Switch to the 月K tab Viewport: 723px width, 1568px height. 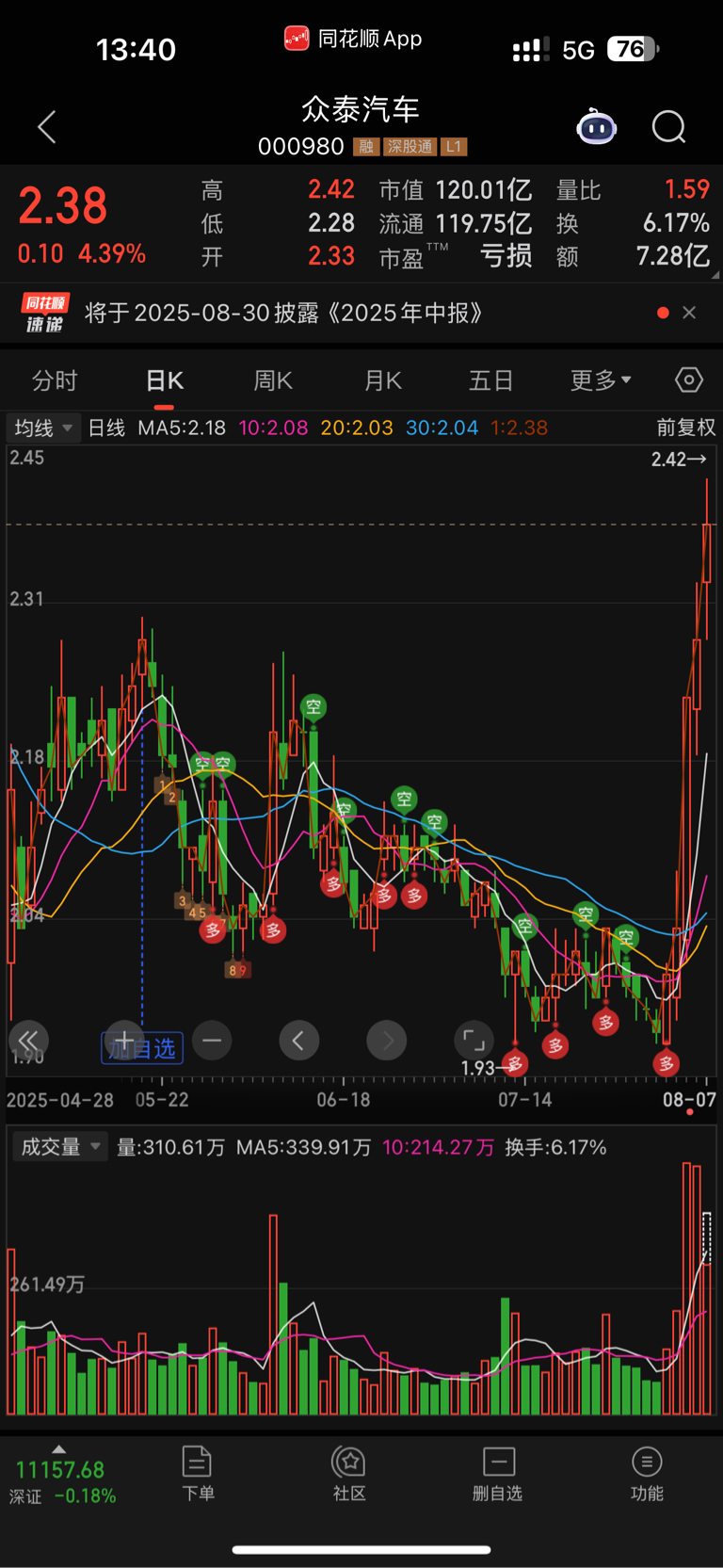[x=382, y=380]
